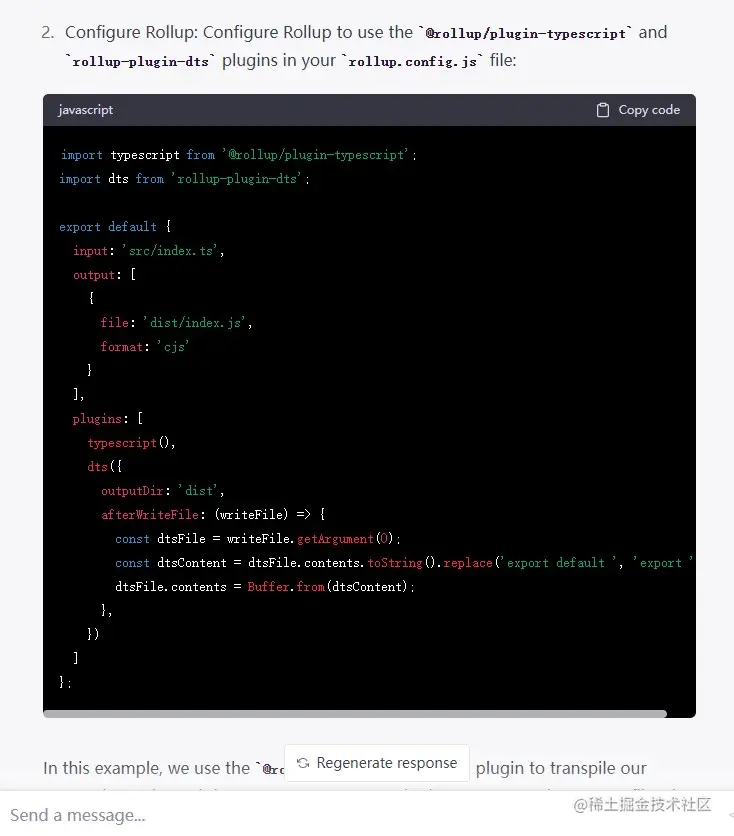Click the Regenerate response button
The image size is (734, 836).
377,763
